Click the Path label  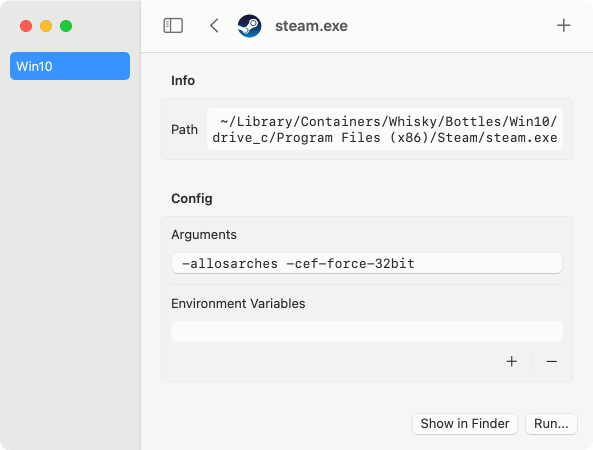click(x=184, y=129)
